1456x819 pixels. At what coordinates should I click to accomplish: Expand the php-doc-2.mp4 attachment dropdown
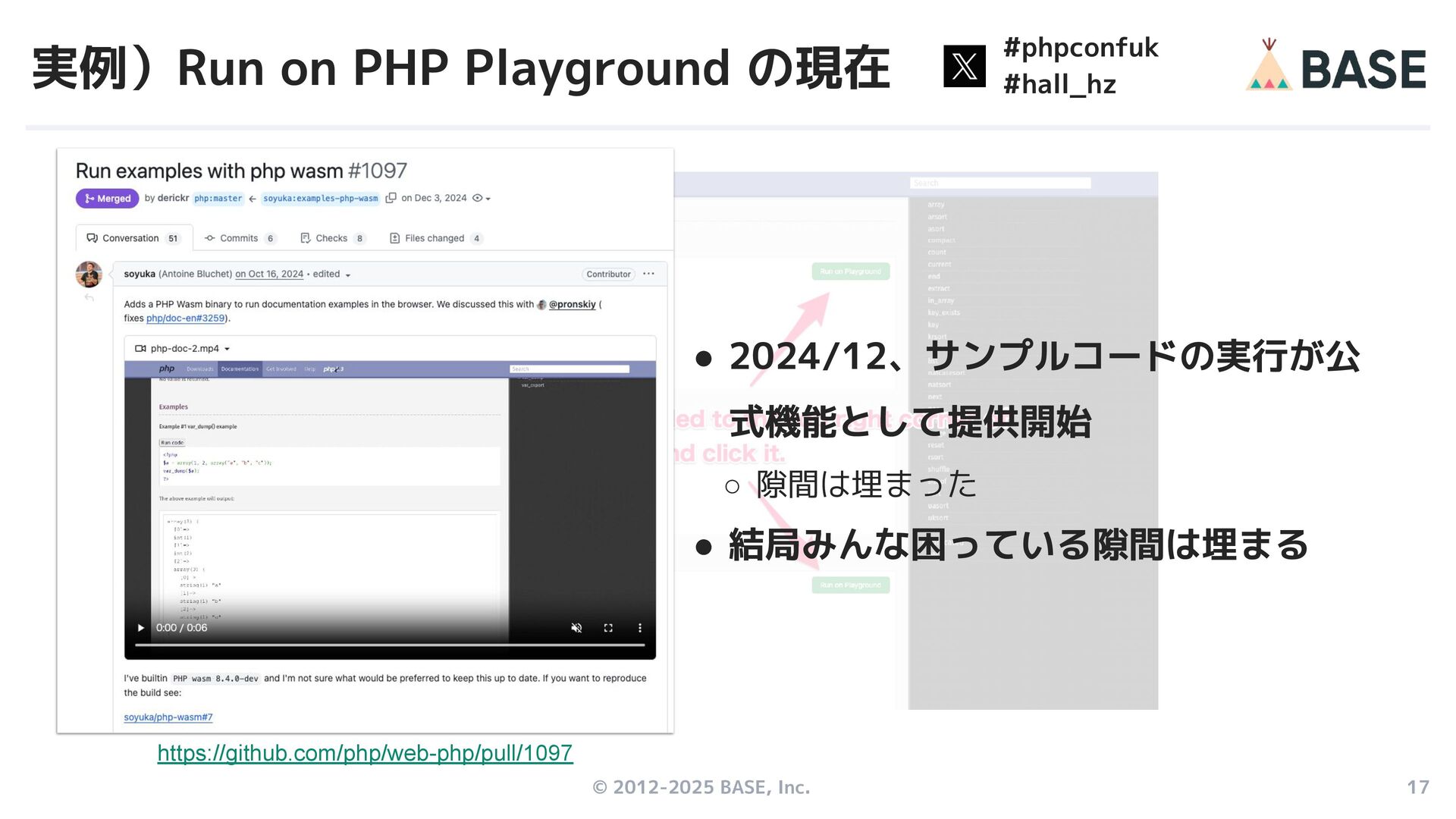(227, 349)
